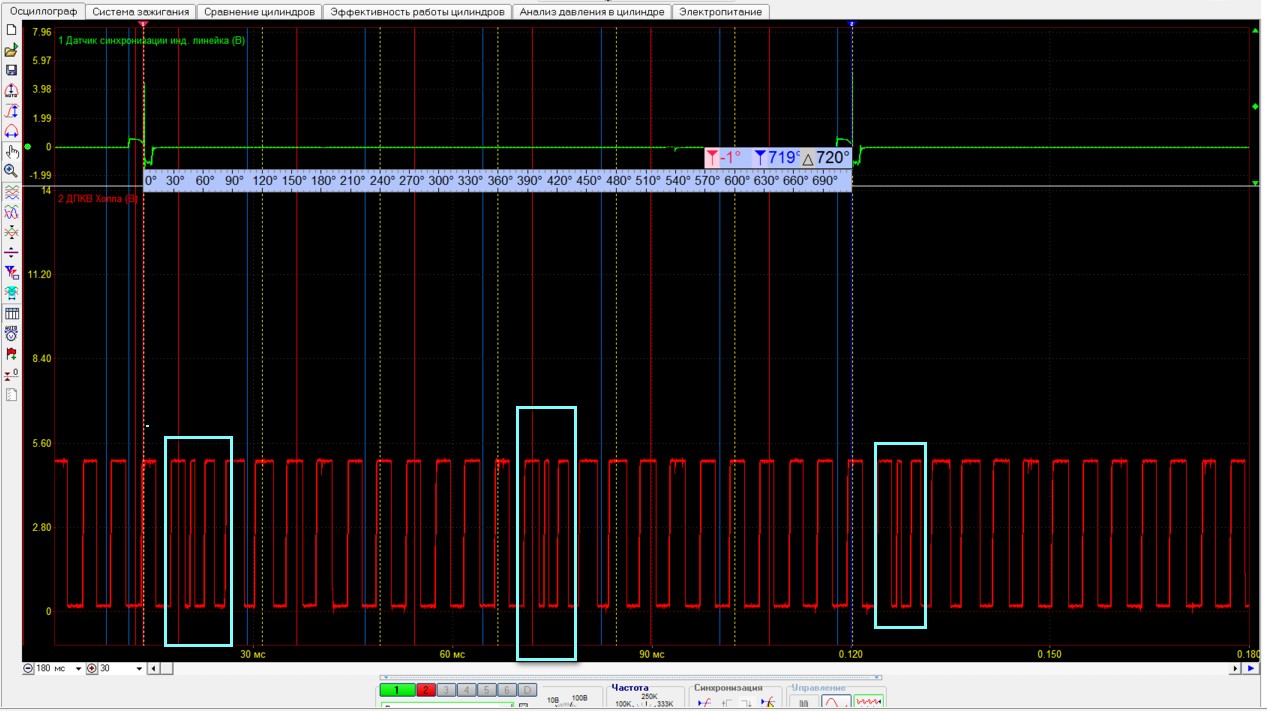Click the zero level marker icon
This screenshot has width=1267, height=711.
[11, 374]
